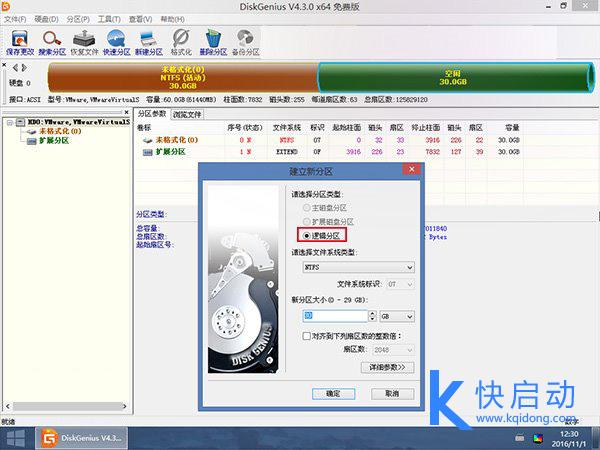
Task: Click the 删除分区 delete partition icon
Action: point(213,43)
